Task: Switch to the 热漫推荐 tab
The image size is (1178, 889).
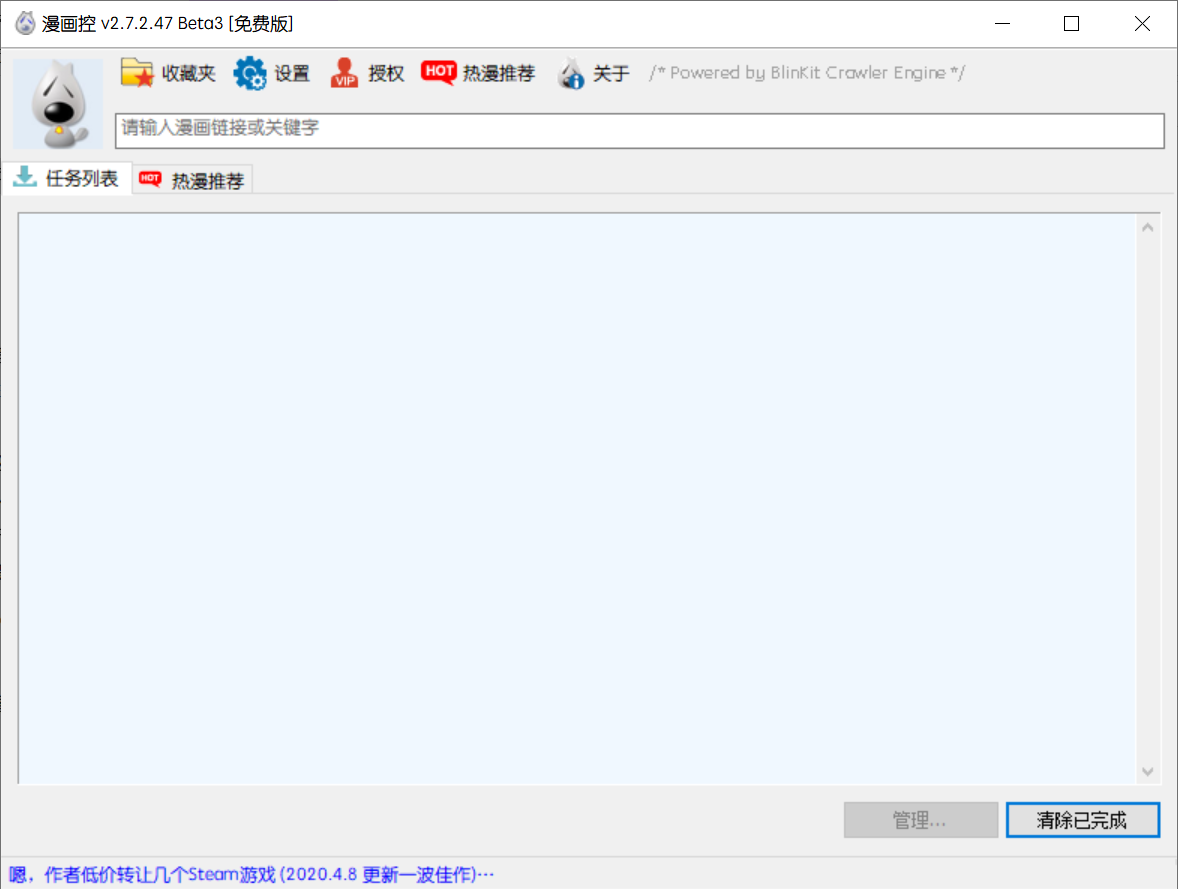Action: (x=204, y=179)
